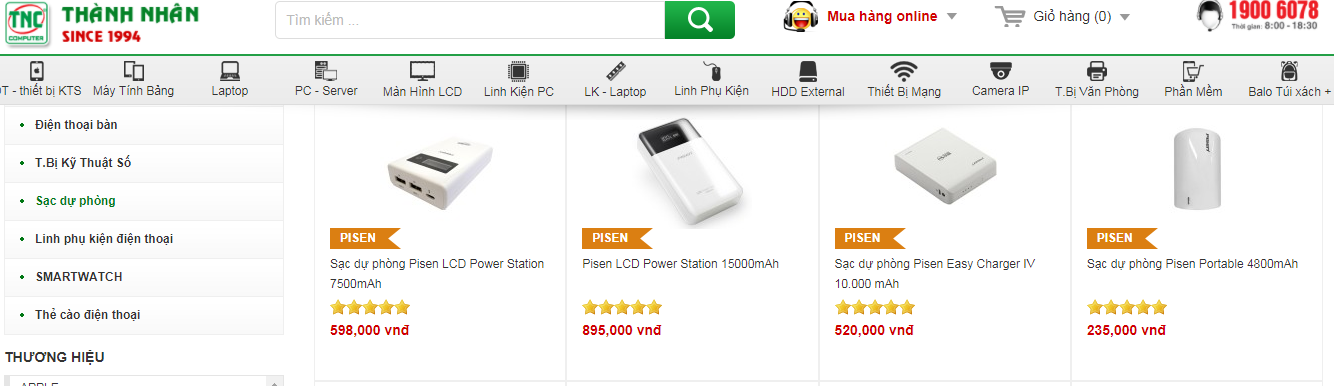Open the Laptop category icon
The image size is (1334, 386).
click(229, 71)
